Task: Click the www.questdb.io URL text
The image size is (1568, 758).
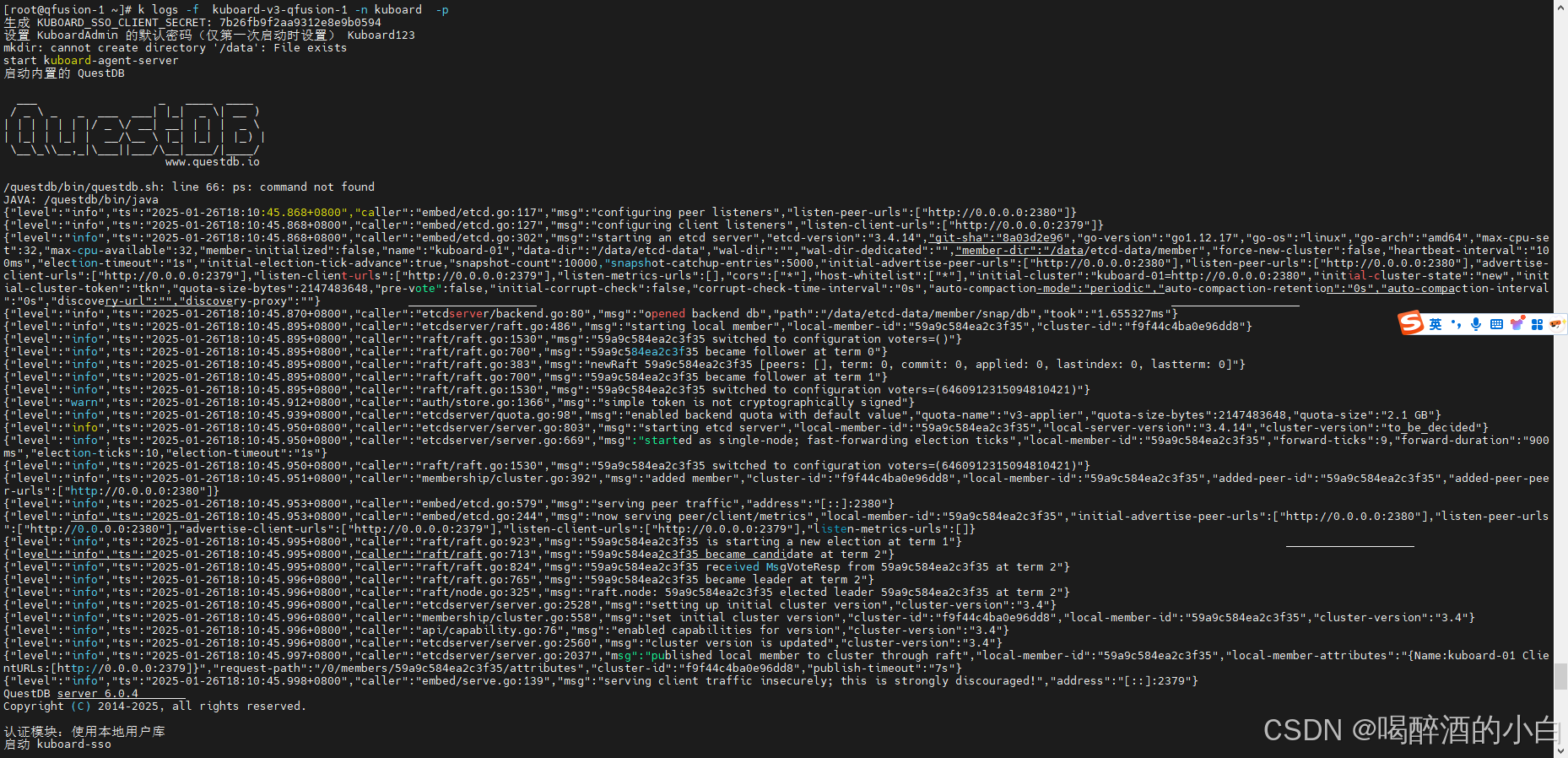Action: (212, 162)
